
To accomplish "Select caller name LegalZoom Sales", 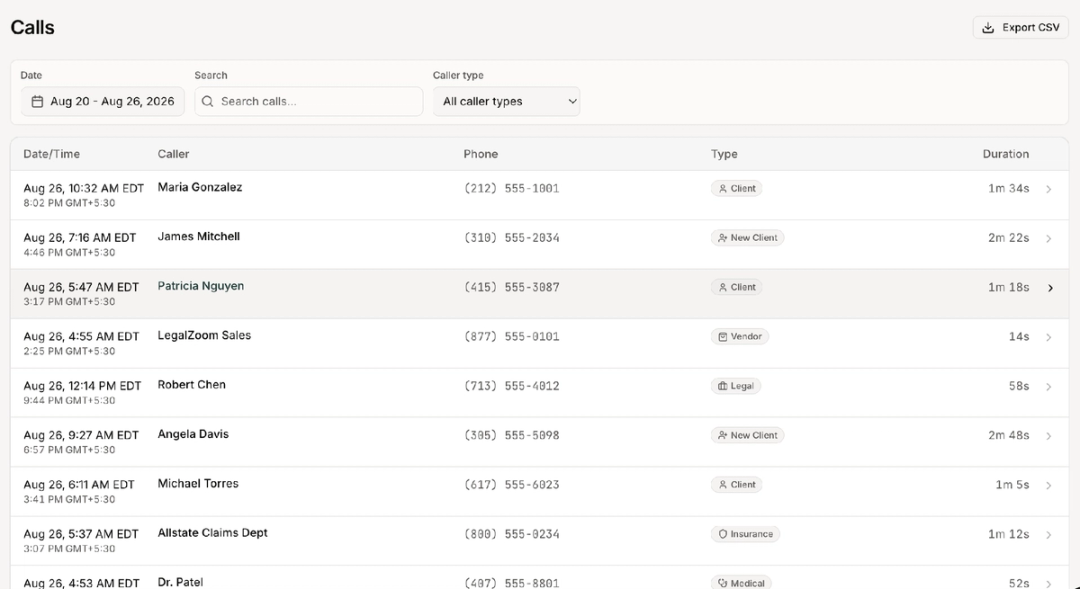I will [x=205, y=335].
